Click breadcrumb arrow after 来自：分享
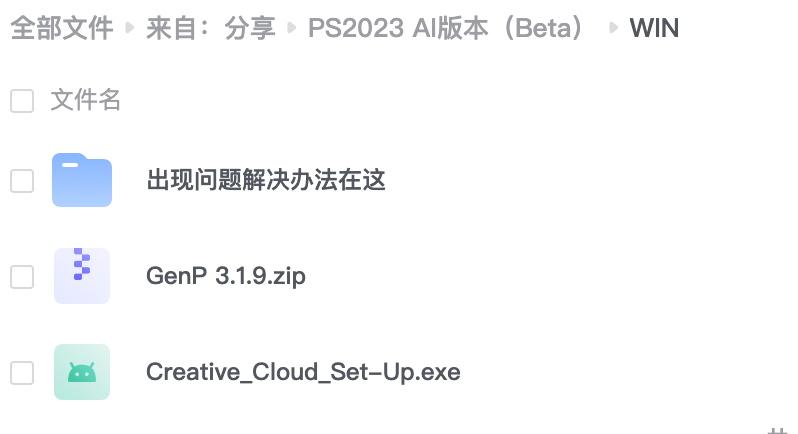This screenshot has height=434, width=798. (x=291, y=29)
